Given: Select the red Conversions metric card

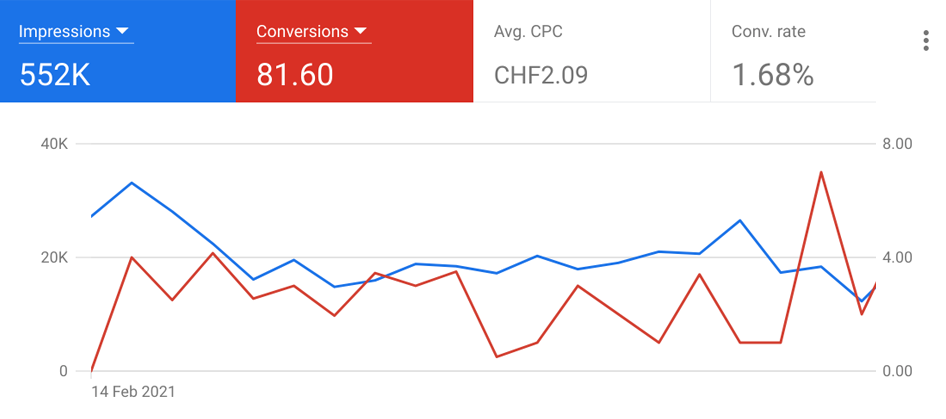Looking at the screenshot, I should (354, 51).
